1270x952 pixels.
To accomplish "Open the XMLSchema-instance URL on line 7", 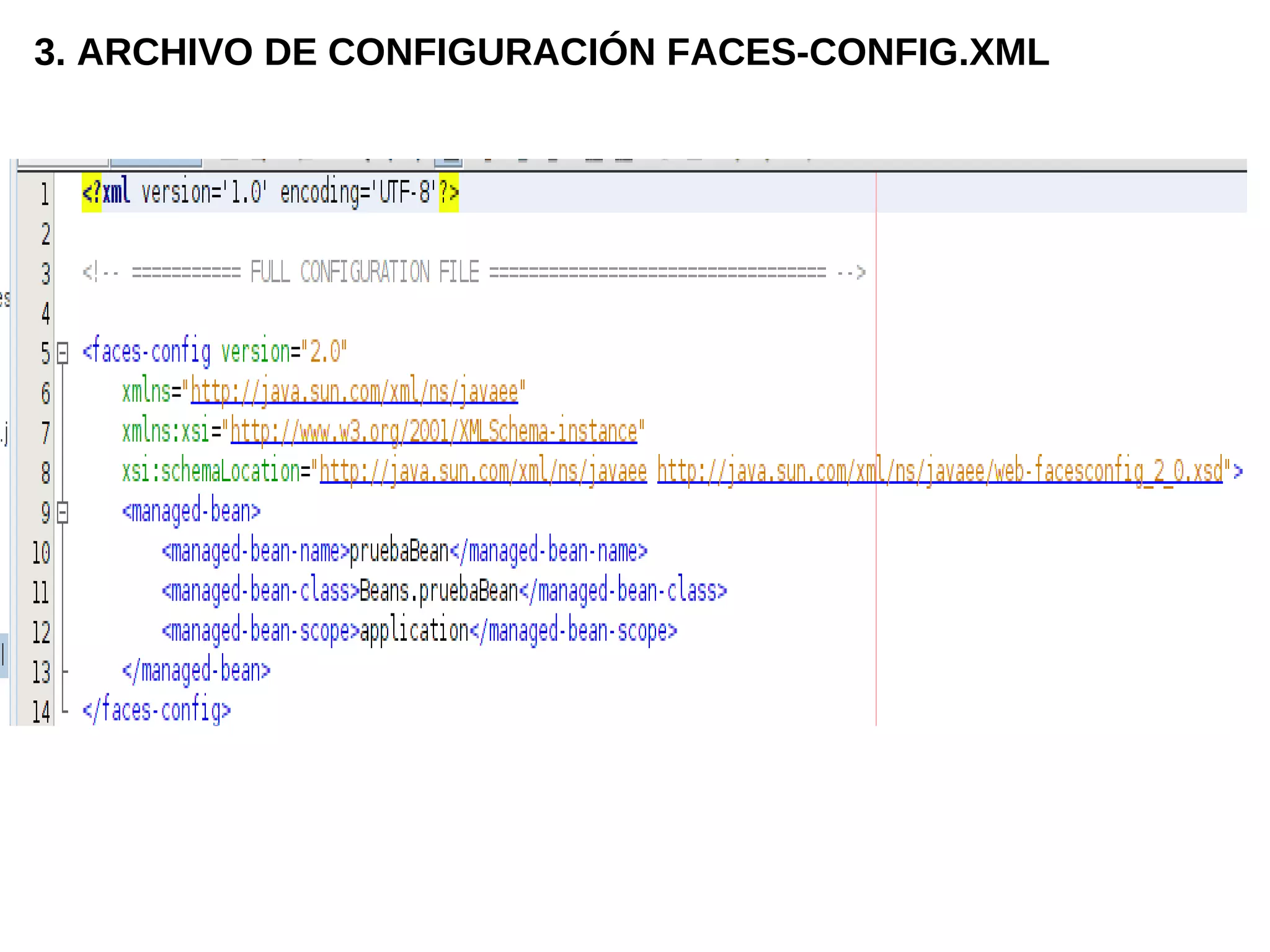I will tap(434, 432).
